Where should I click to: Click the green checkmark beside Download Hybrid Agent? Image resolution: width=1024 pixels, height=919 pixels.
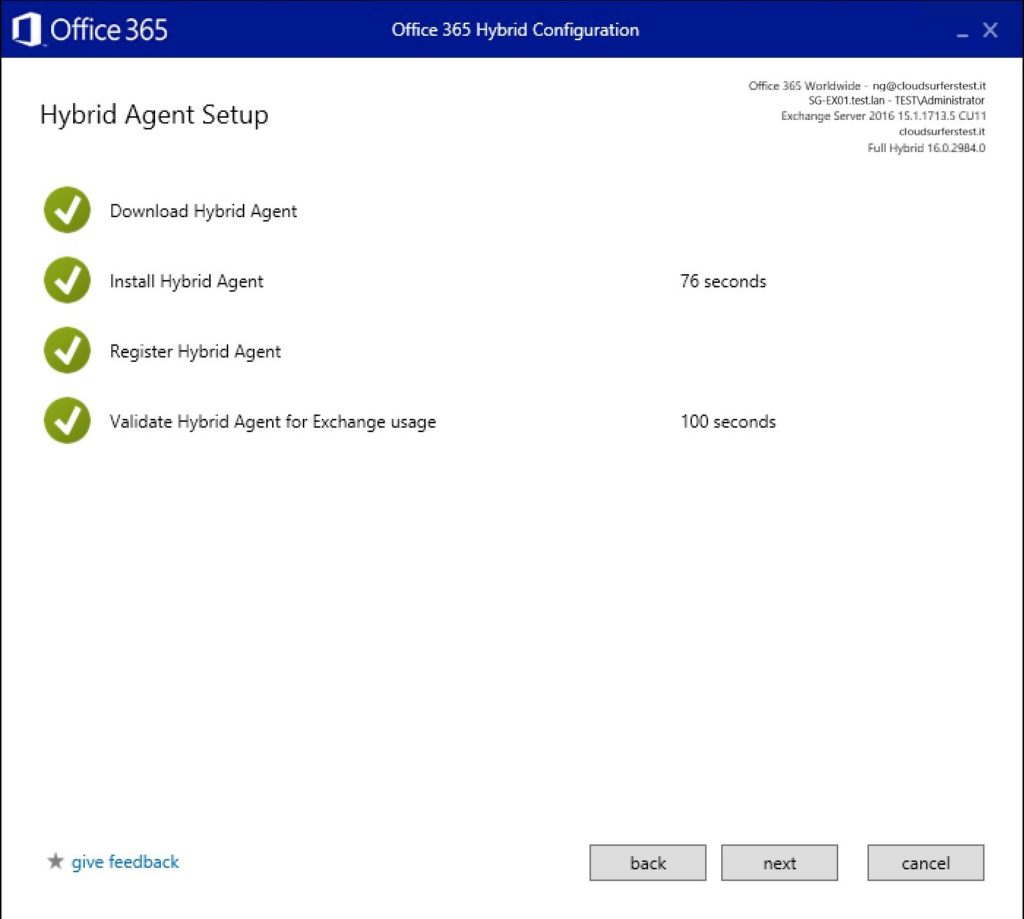point(67,210)
